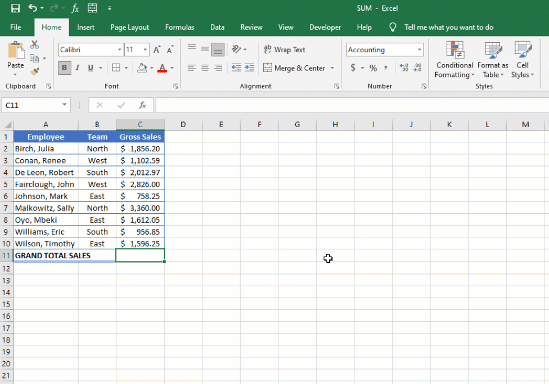Open the File tab

16,27
